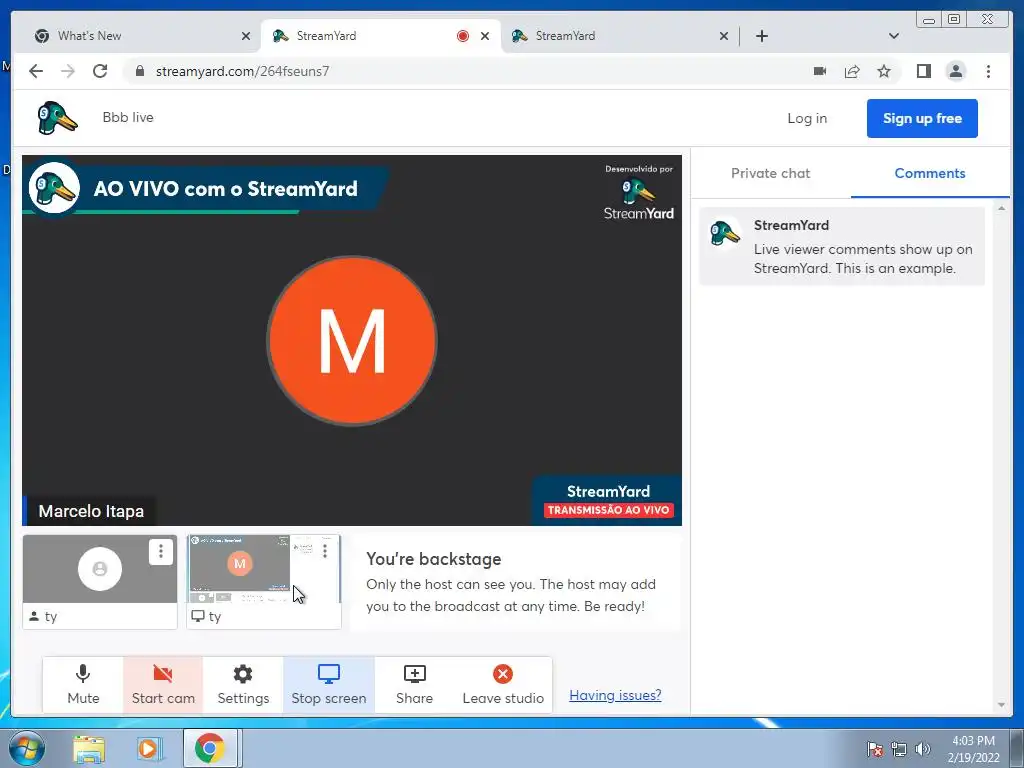Image resolution: width=1024 pixels, height=768 pixels.
Task: Open Chrome three-dot menu
Action: click(x=988, y=71)
